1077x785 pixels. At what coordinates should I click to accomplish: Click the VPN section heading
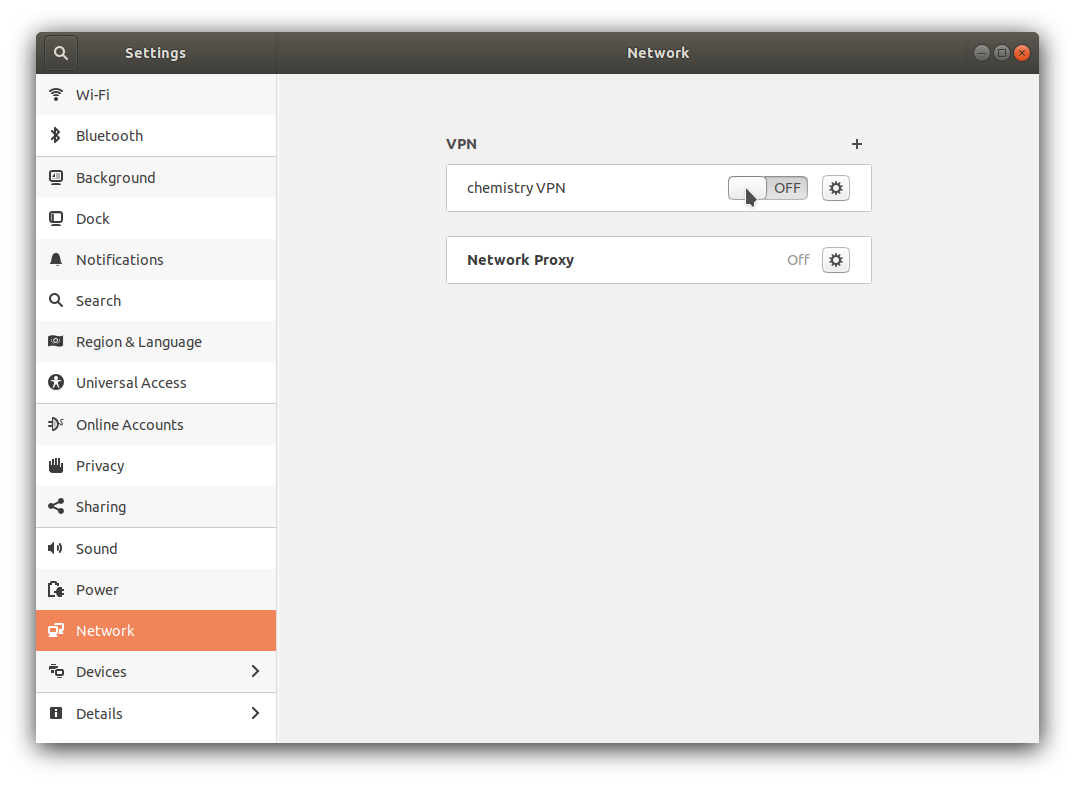click(x=461, y=144)
